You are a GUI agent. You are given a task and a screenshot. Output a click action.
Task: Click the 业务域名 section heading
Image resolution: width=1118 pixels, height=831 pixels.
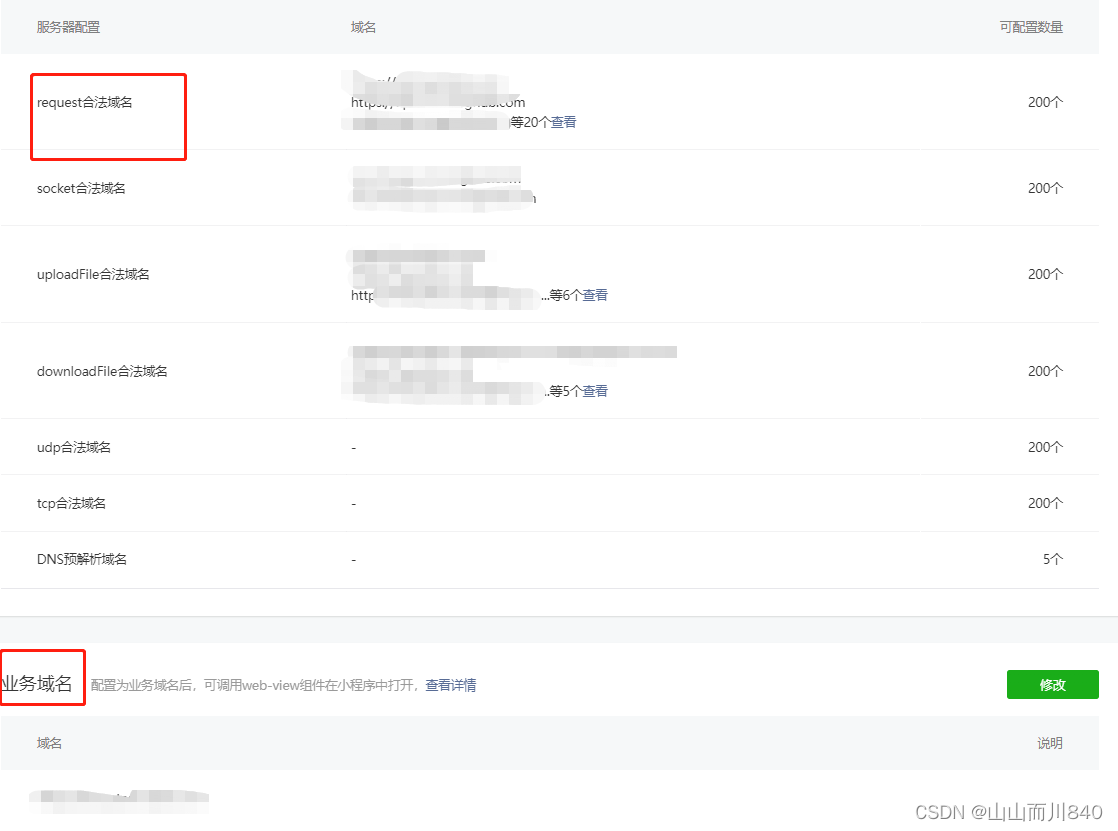click(36, 683)
